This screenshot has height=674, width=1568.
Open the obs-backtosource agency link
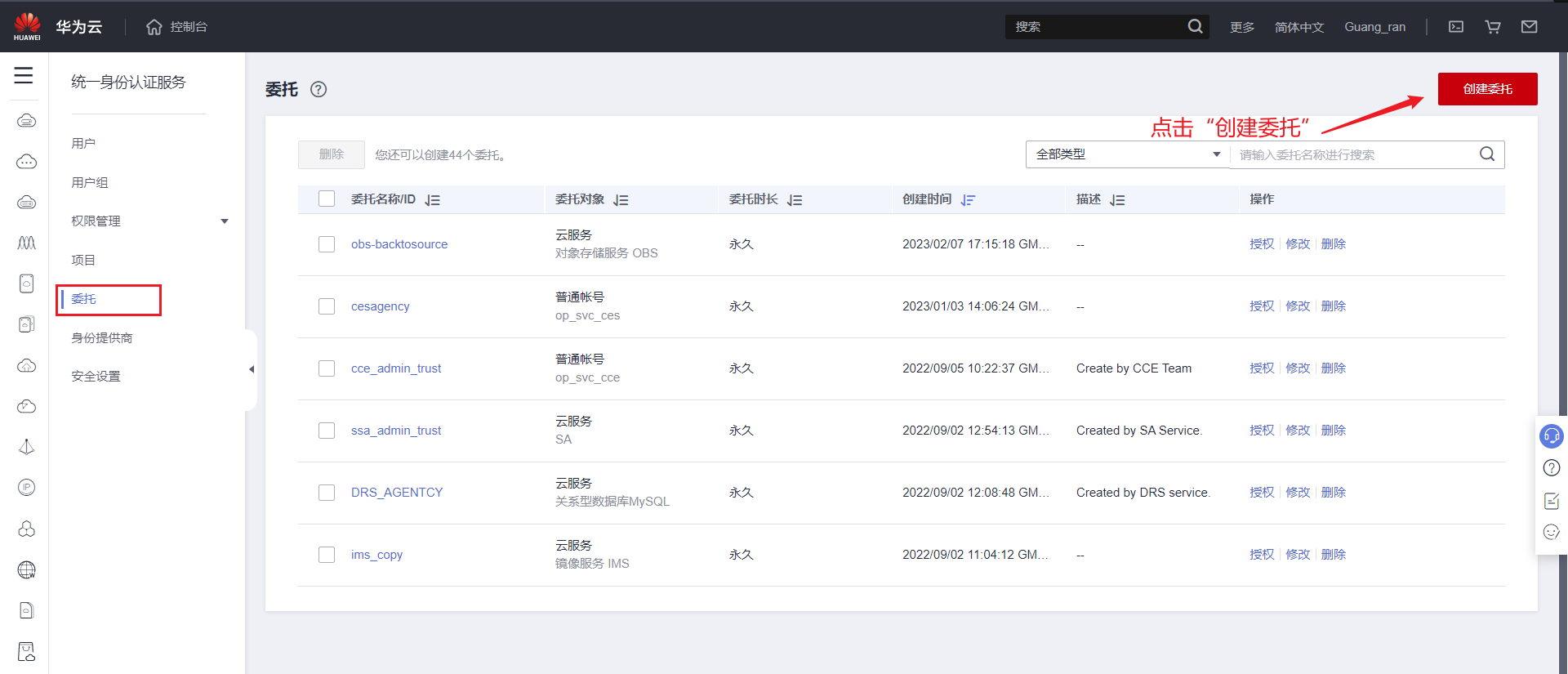click(399, 244)
